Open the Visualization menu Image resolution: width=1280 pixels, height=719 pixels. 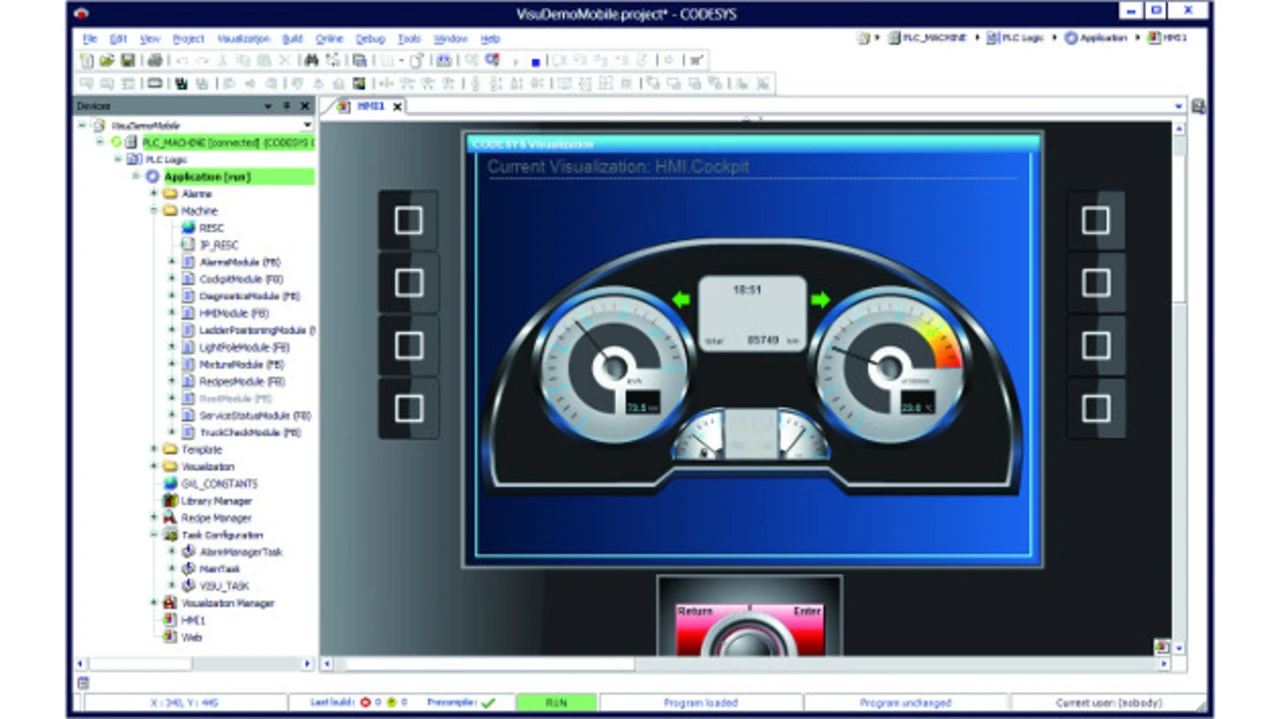pyautogui.click(x=243, y=39)
